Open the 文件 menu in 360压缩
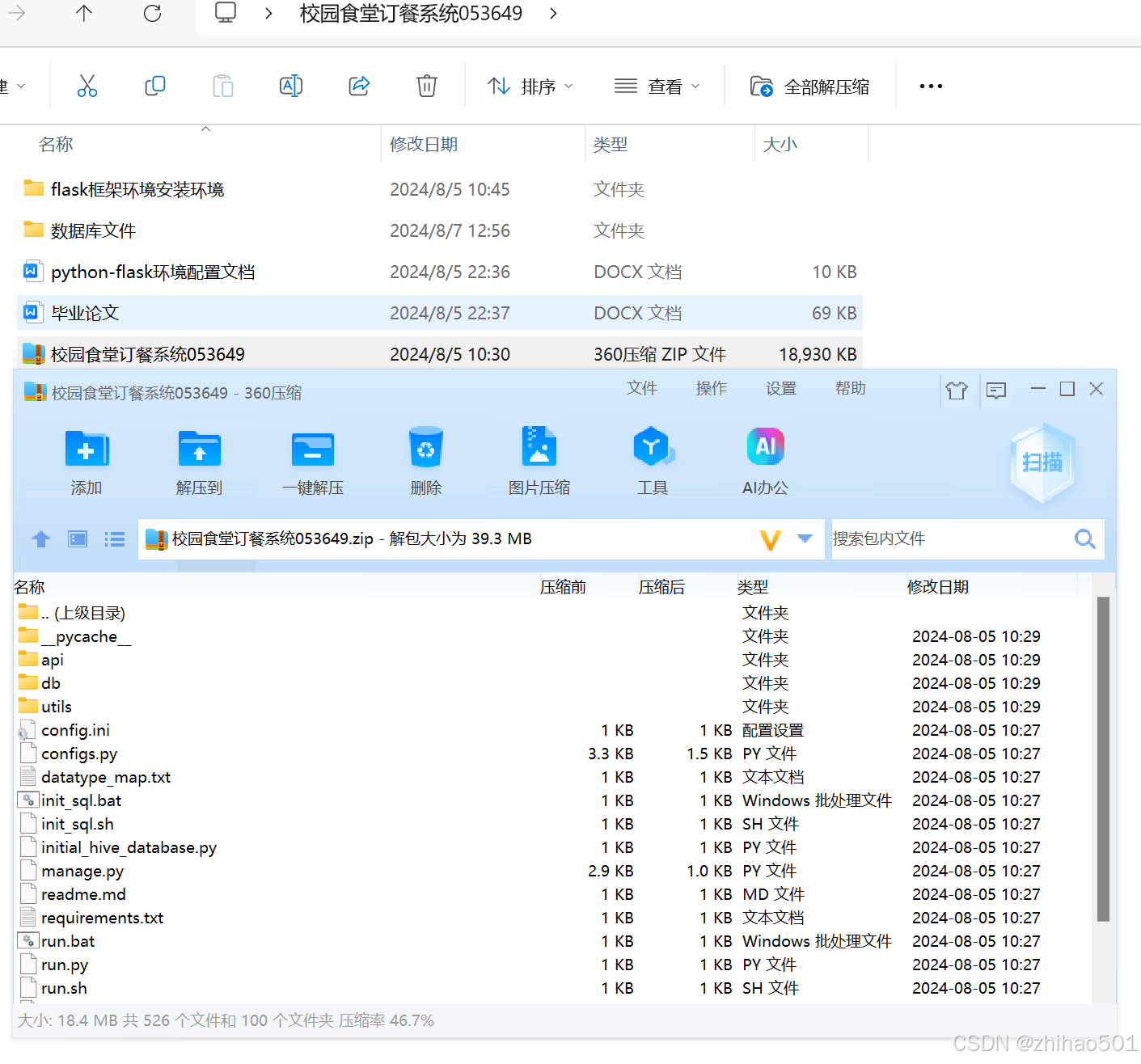 pyautogui.click(x=641, y=389)
